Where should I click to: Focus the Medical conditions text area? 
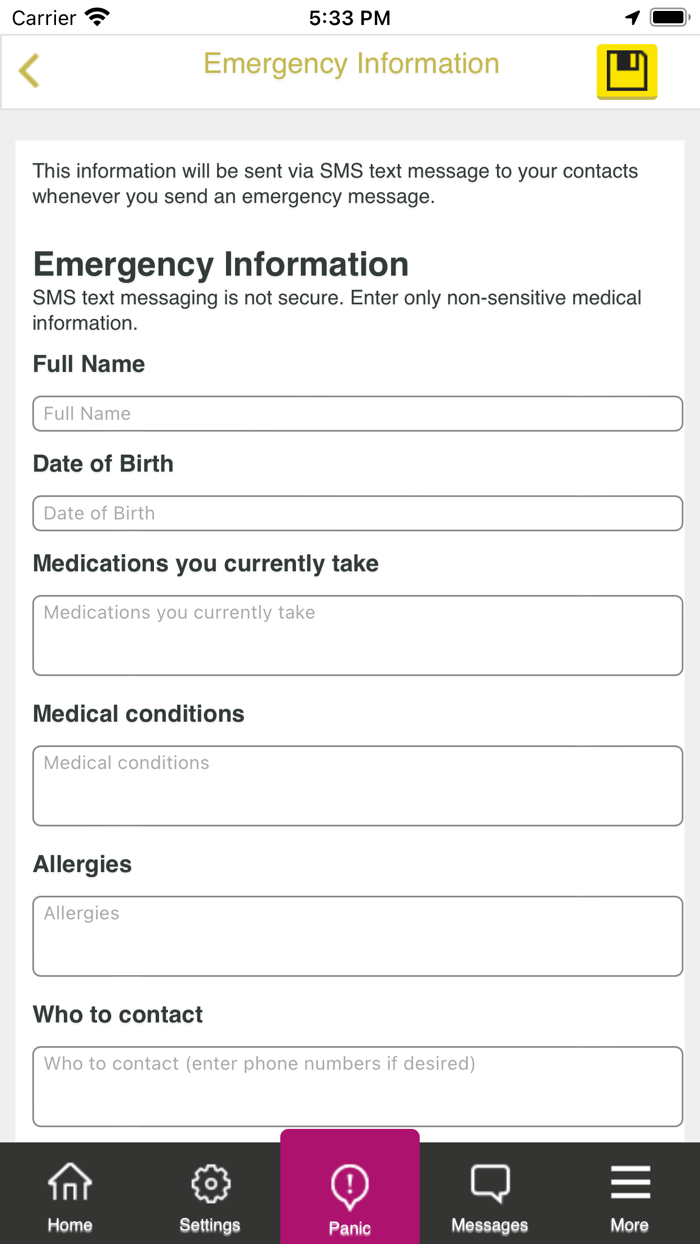point(358,785)
